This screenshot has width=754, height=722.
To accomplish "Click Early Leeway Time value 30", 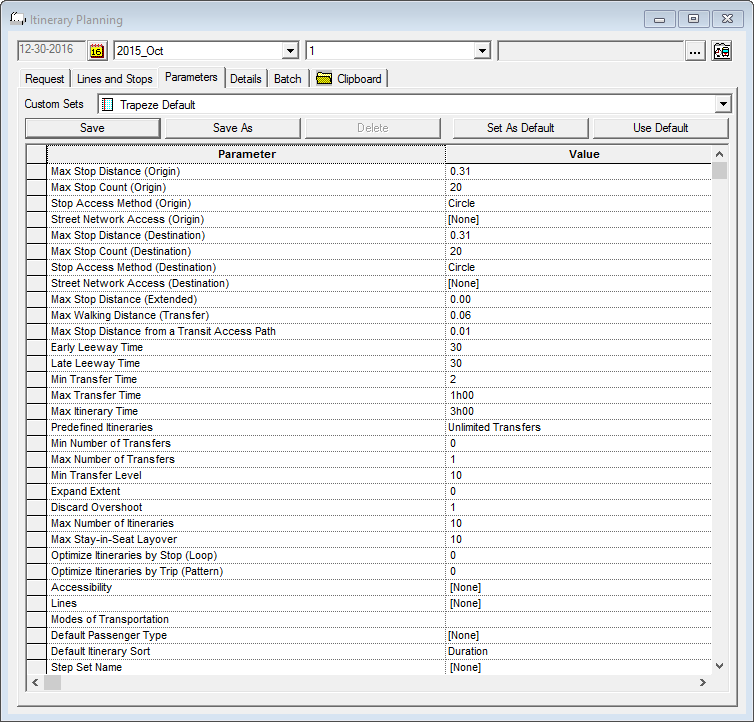I will click(578, 348).
